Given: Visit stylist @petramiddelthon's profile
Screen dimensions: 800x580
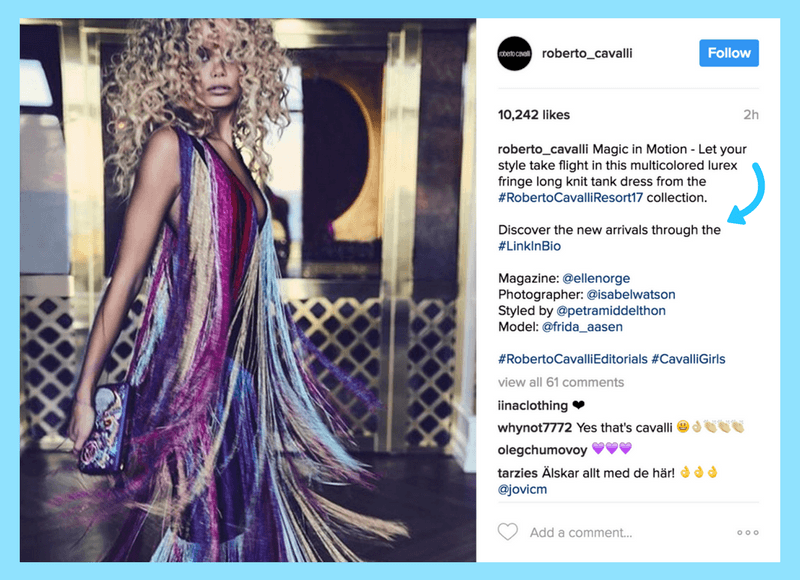Looking at the screenshot, I should click(611, 311).
